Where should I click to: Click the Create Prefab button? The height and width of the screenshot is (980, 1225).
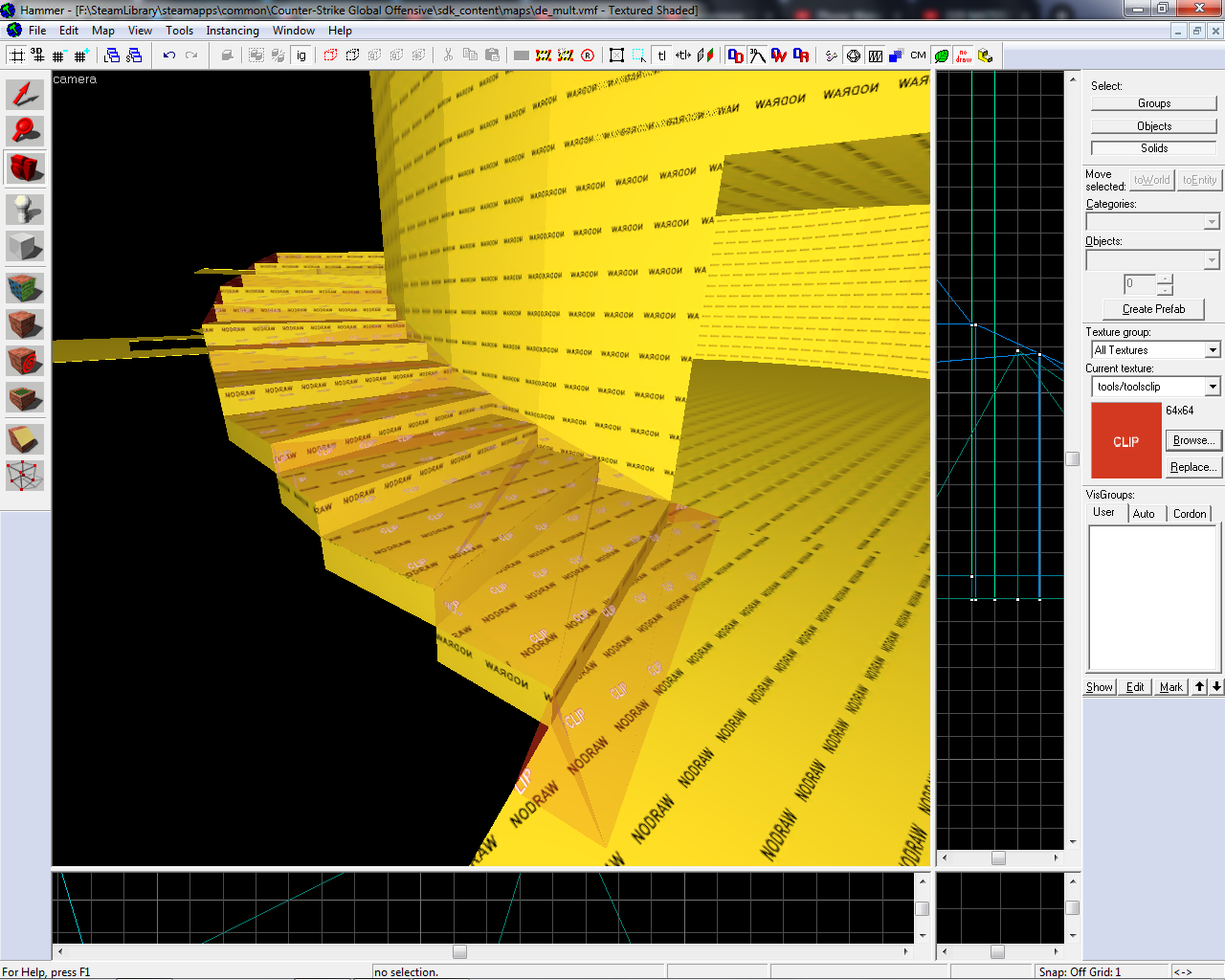[x=1153, y=309]
